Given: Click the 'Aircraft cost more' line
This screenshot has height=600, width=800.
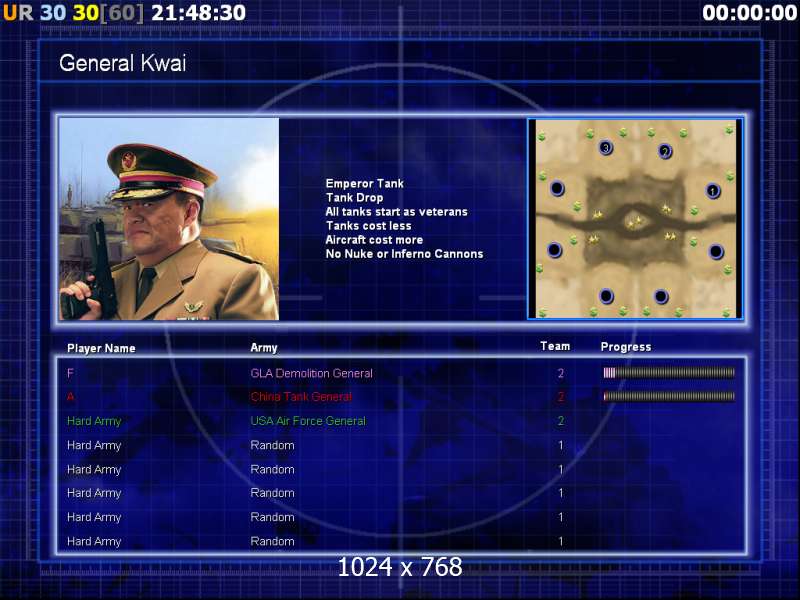Looking at the screenshot, I should (x=374, y=240).
